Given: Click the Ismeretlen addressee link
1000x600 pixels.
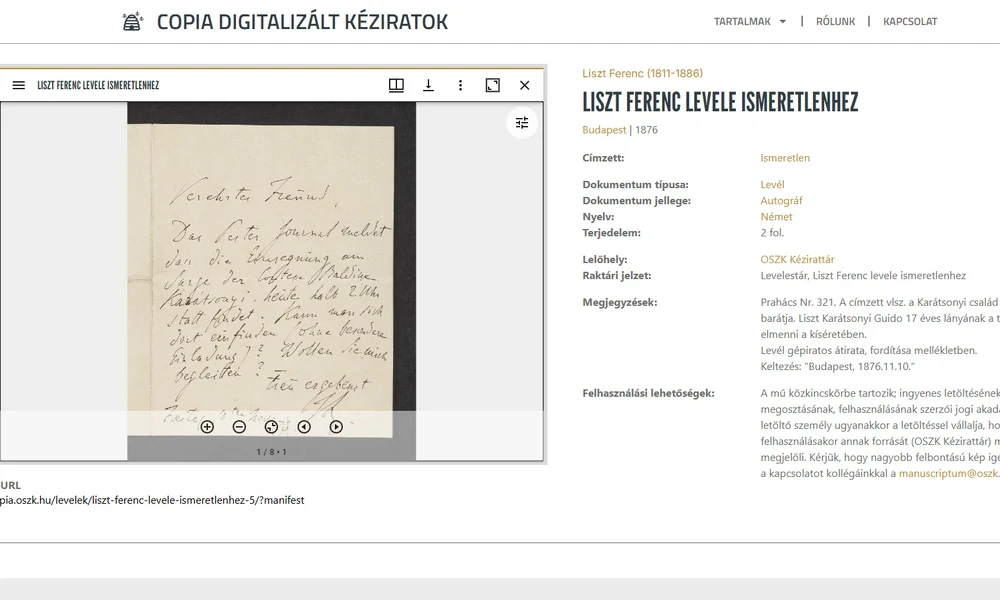Looking at the screenshot, I should [x=785, y=158].
